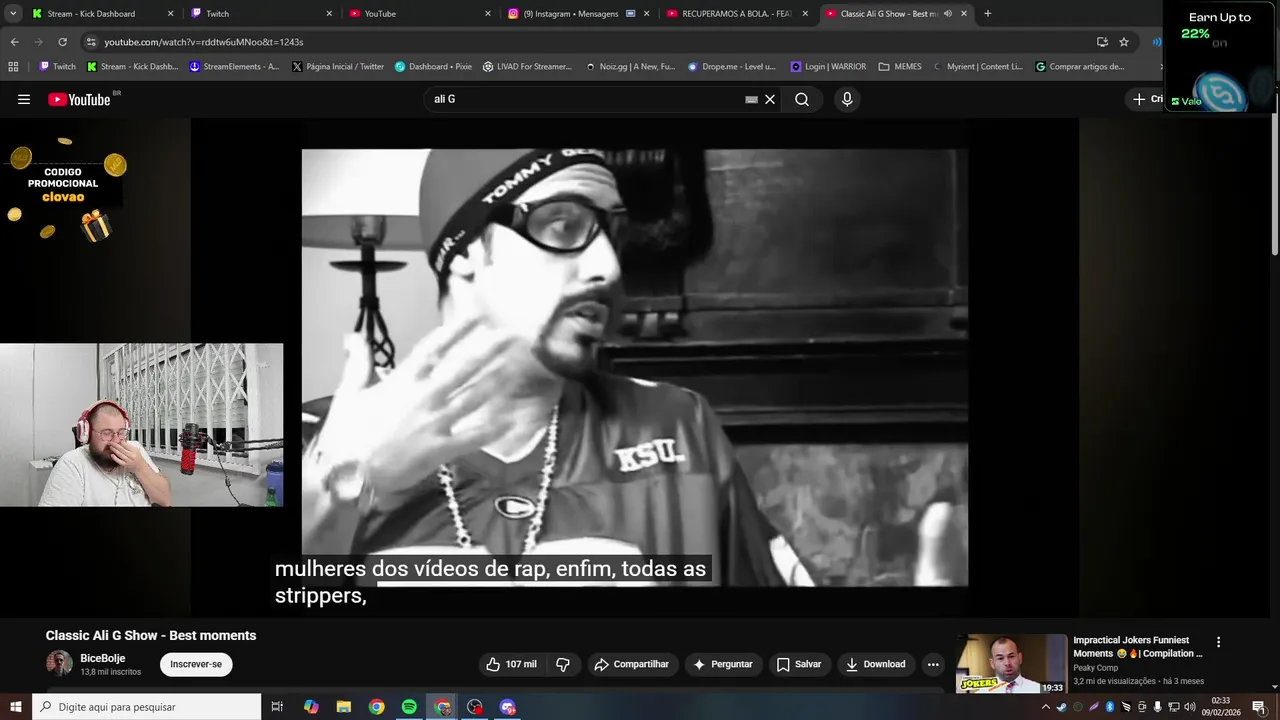Image resolution: width=1280 pixels, height=720 pixels.
Task: Open options for Impractical Jokers suggestion
Action: [x=1218, y=642]
